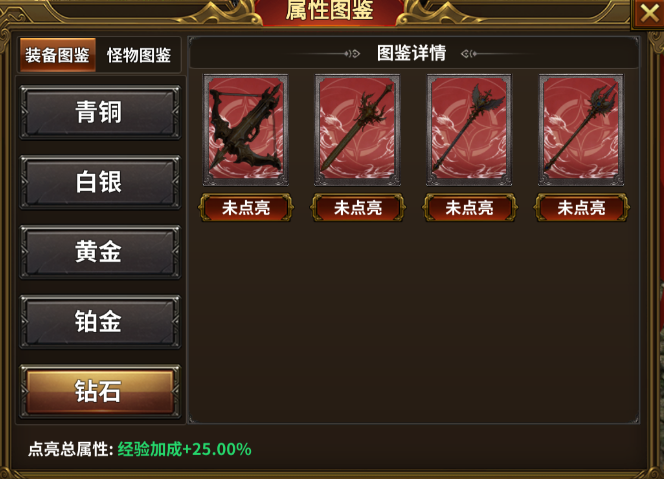Select the winged staff equipment card

tap(469, 130)
